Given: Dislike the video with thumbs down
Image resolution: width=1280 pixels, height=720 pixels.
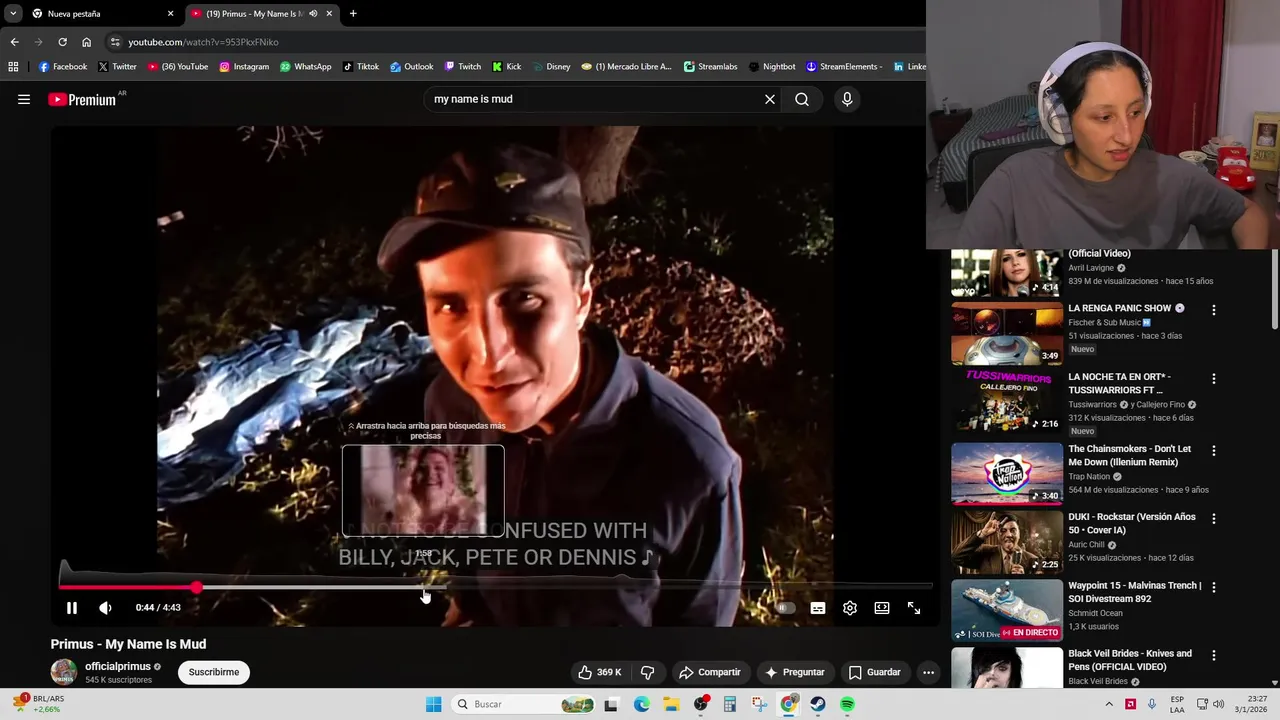Looking at the screenshot, I should click(647, 672).
